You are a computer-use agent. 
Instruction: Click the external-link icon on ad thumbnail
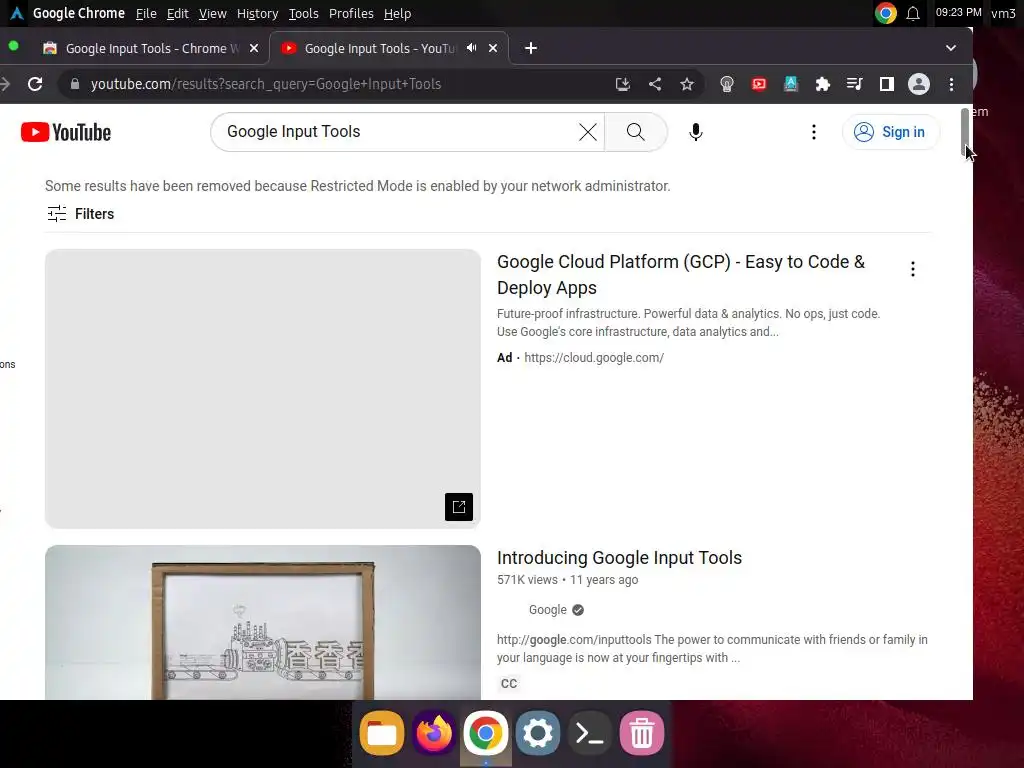coord(458,507)
